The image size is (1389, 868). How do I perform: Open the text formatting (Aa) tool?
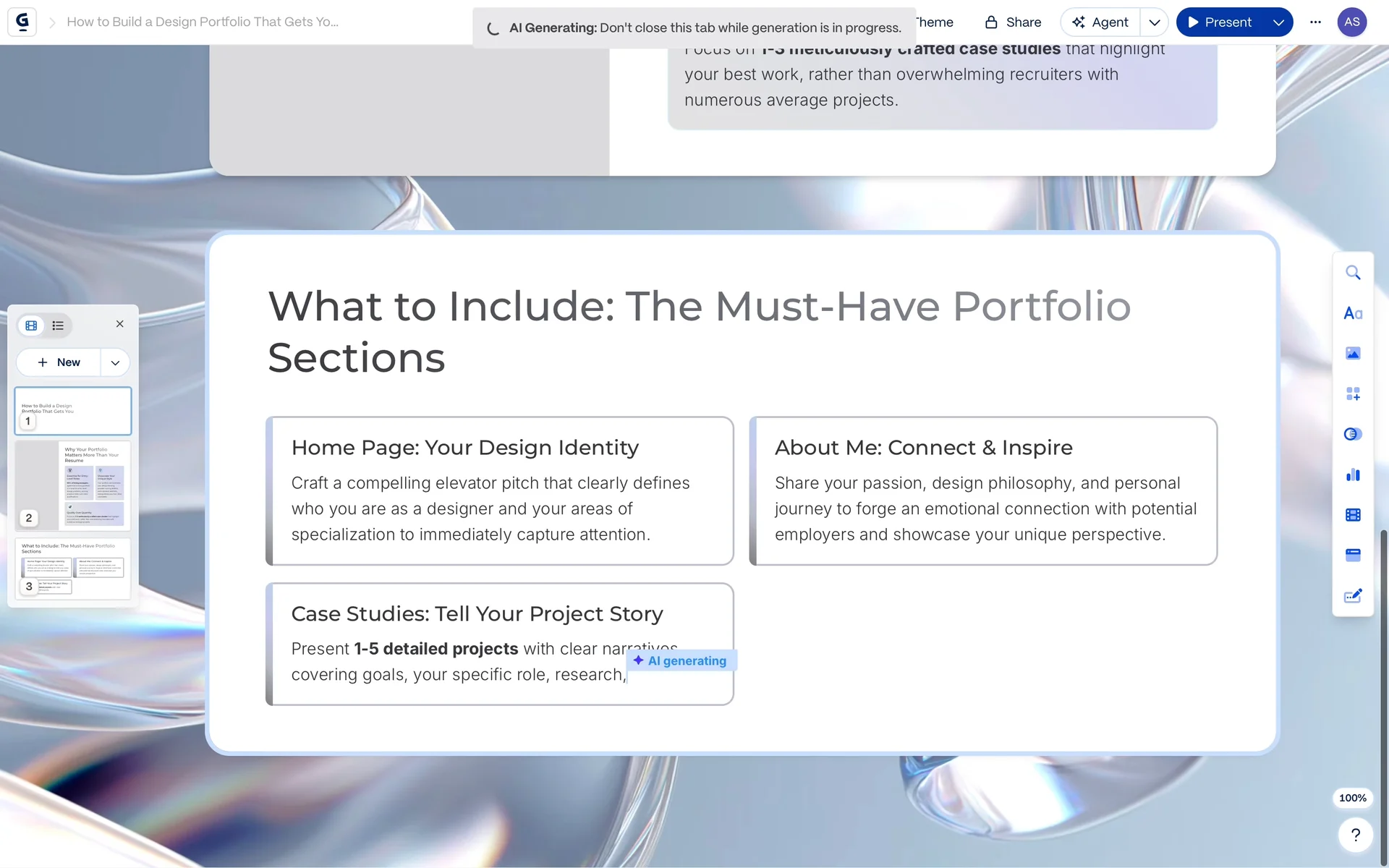pyautogui.click(x=1352, y=313)
